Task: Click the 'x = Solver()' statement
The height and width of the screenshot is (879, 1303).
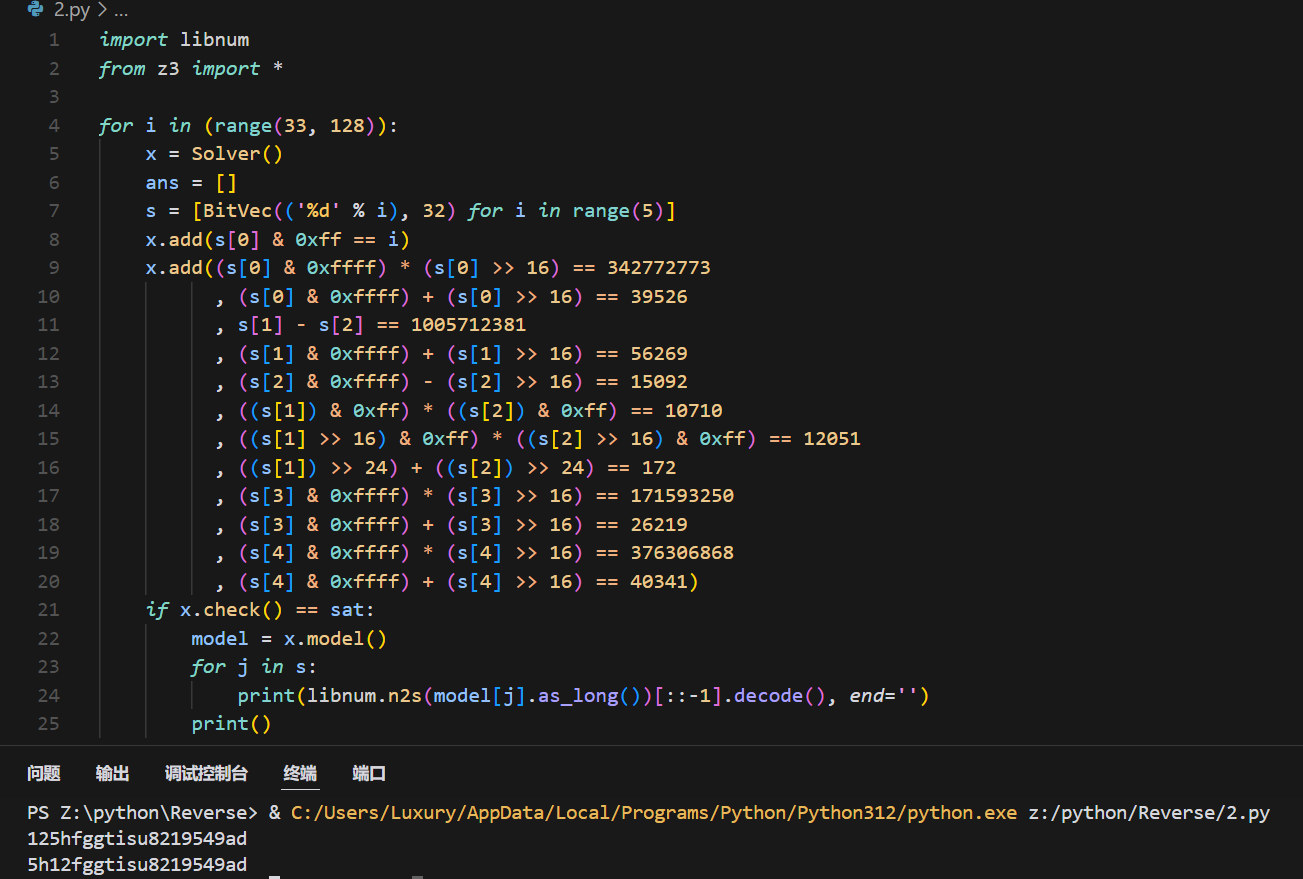Action: coord(214,154)
